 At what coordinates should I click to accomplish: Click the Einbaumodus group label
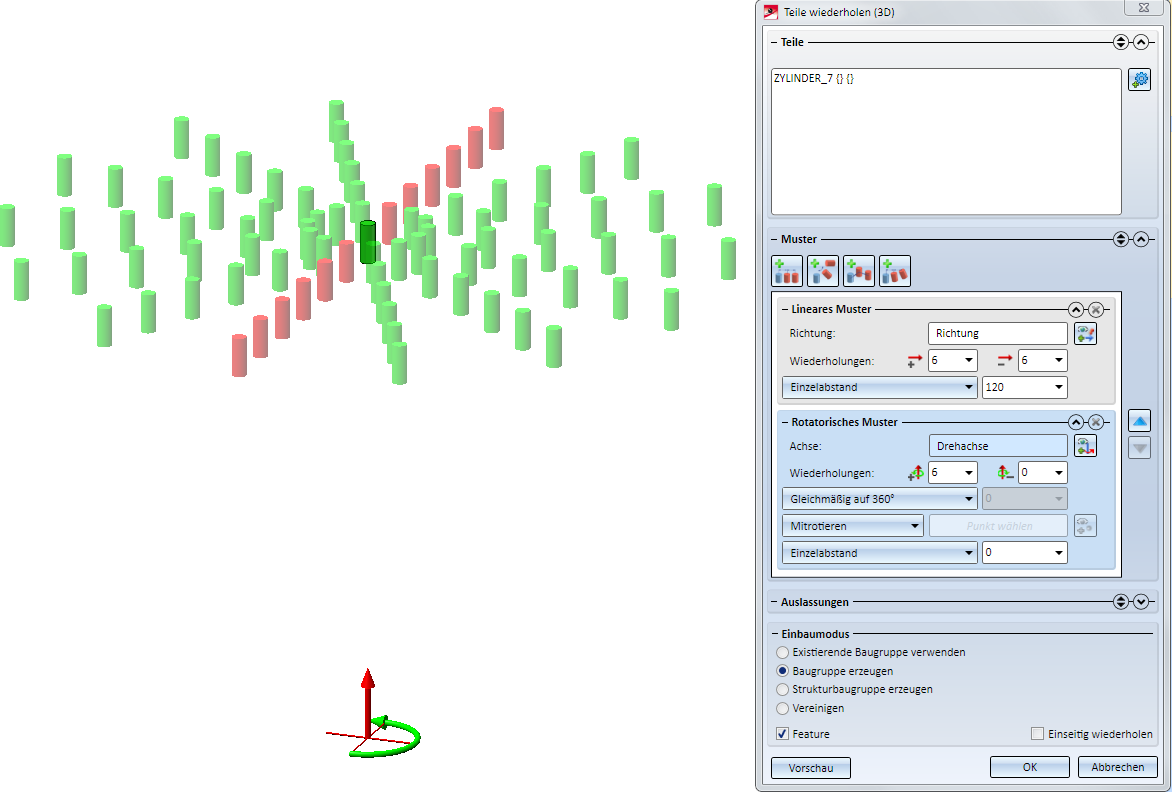pyautogui.click(x=815, y=634)
